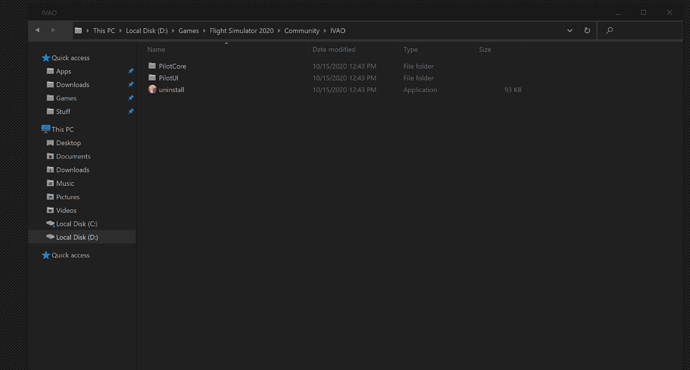This screenshot has width=690, height=370.
Task: Expand chevron after Flight Simulator 2020 breadcrumb
Action: pos(279,30)
